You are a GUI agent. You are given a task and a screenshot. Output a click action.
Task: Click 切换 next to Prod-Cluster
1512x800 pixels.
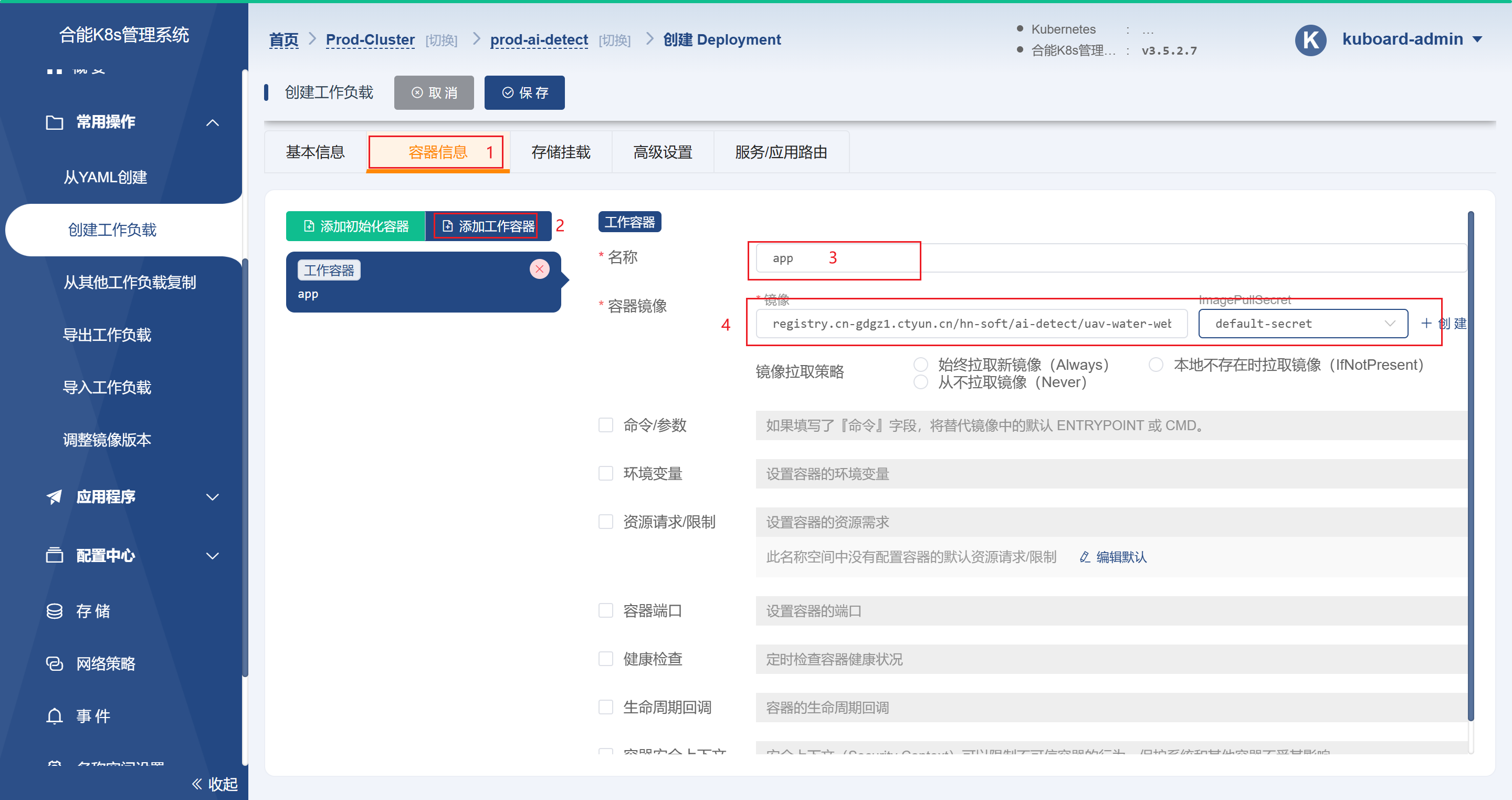(x=442, y=40)
